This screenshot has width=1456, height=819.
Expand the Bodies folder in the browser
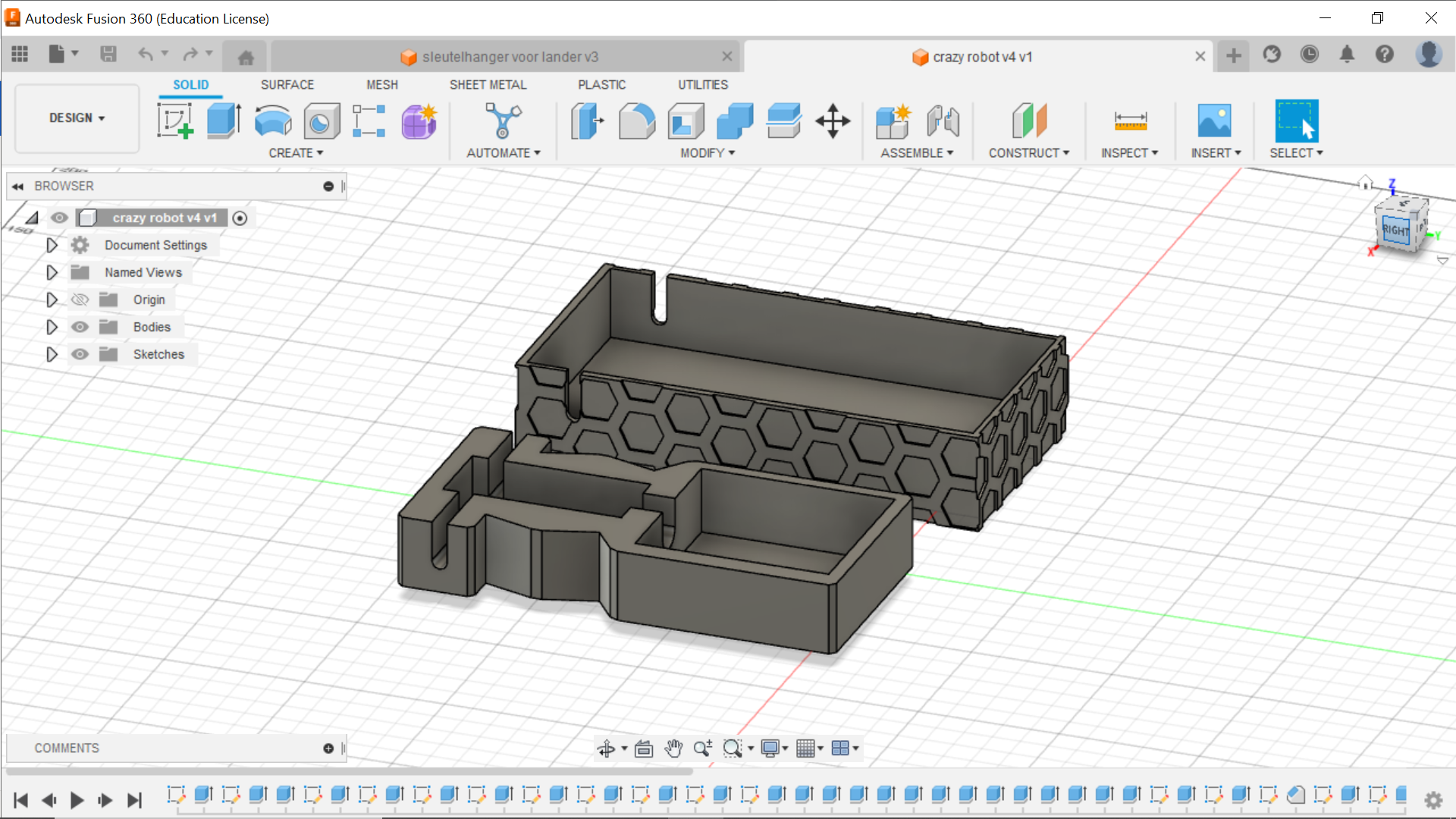(x=52, y=326)
